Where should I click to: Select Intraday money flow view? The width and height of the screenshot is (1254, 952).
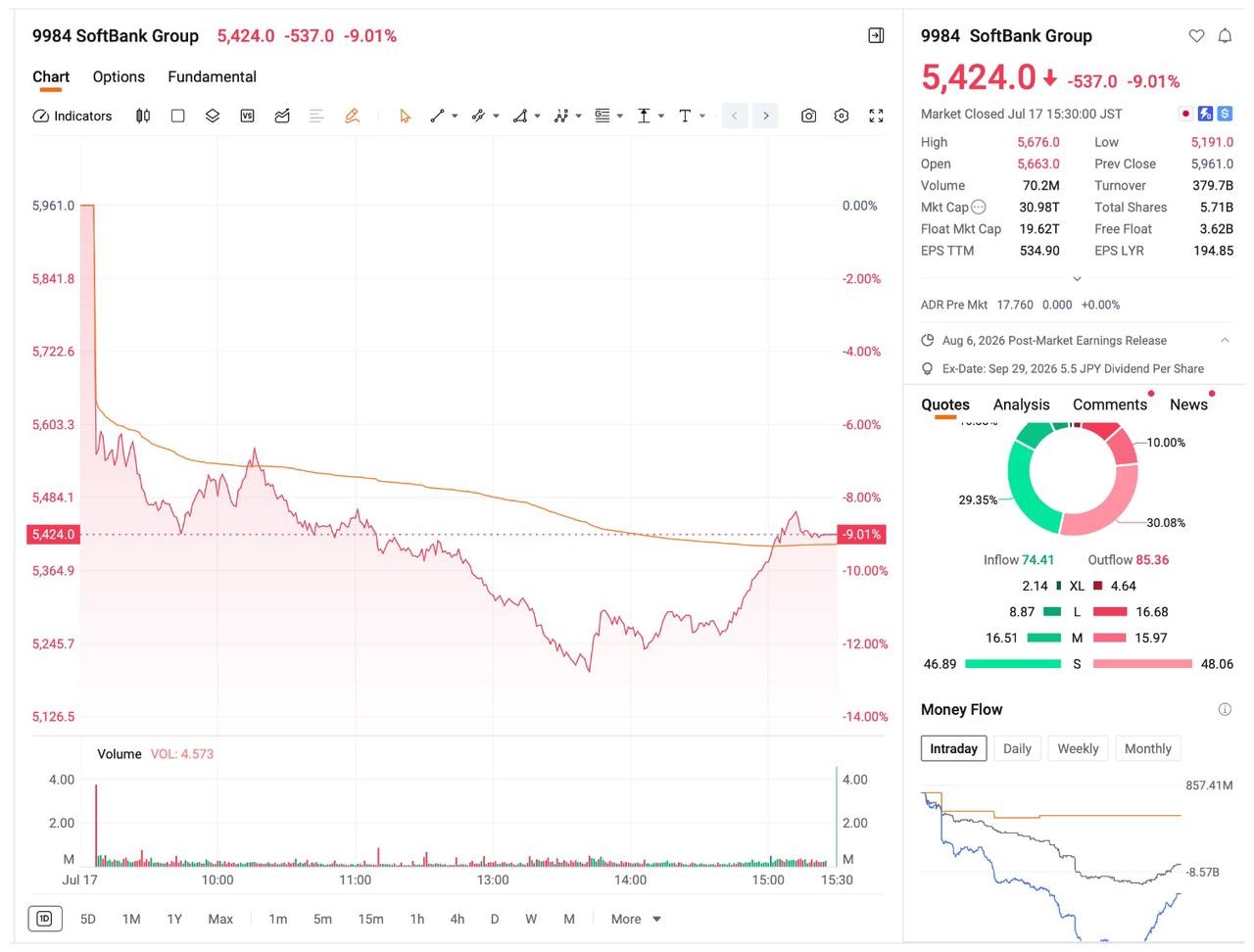tap(953, 748)
